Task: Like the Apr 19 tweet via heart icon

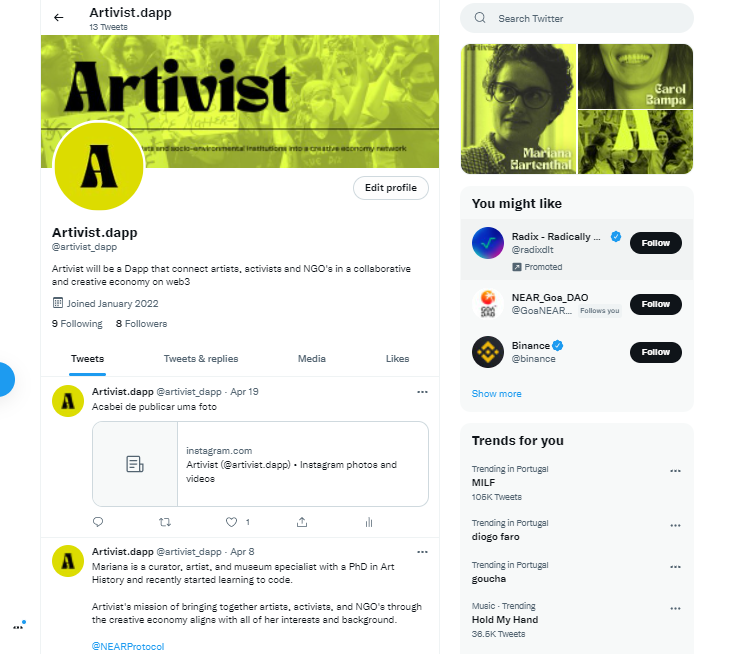Action: 232,522
